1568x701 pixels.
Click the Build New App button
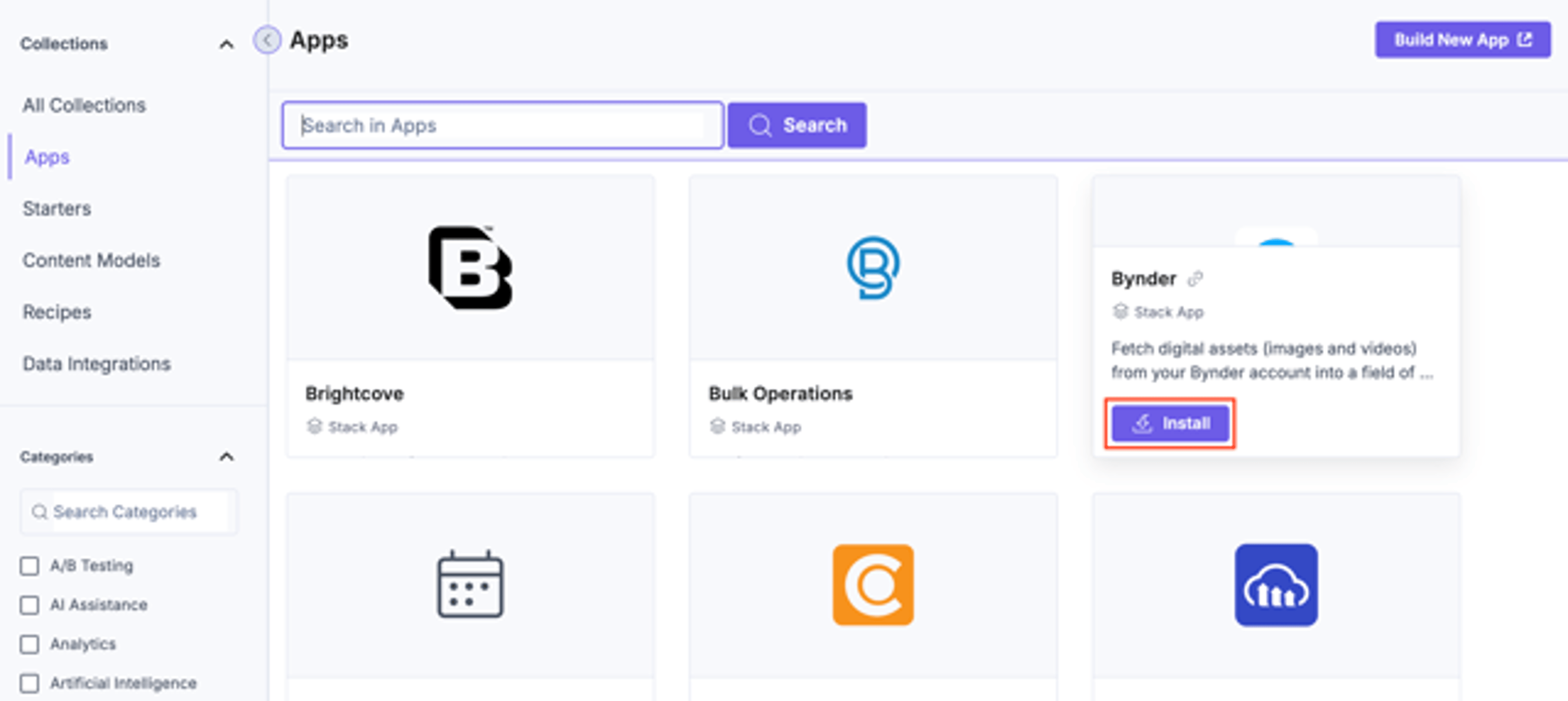click(1462, 40)
